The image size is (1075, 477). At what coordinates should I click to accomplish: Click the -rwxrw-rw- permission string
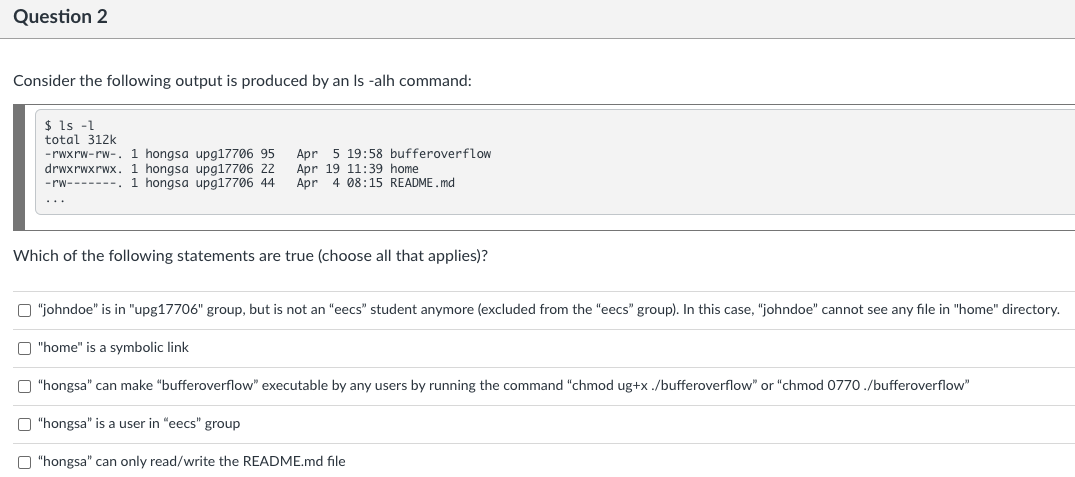point(84,154)
